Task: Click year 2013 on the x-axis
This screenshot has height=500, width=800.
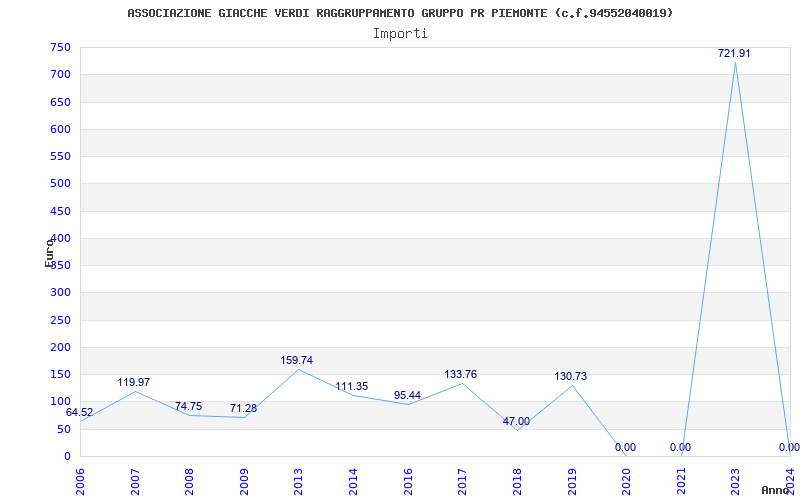Action: coord(299,481)
